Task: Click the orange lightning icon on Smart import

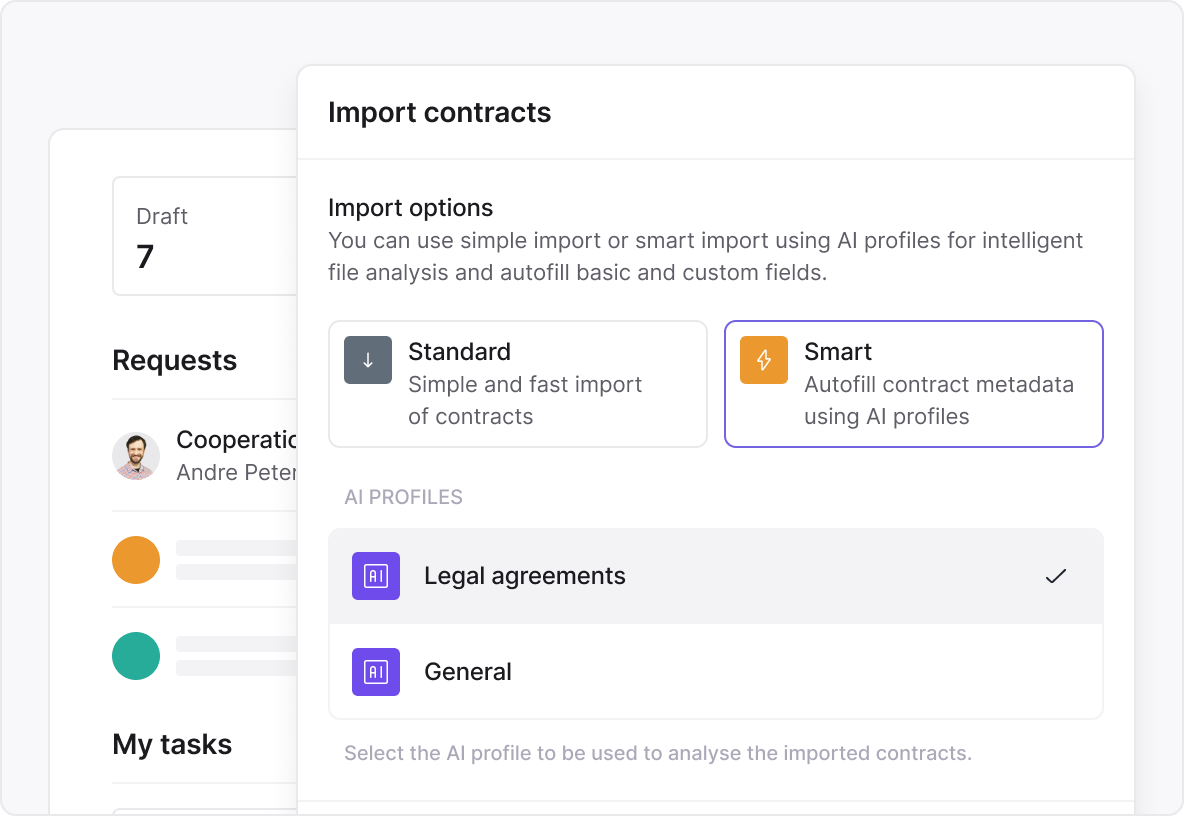Action: click(763, 359)
